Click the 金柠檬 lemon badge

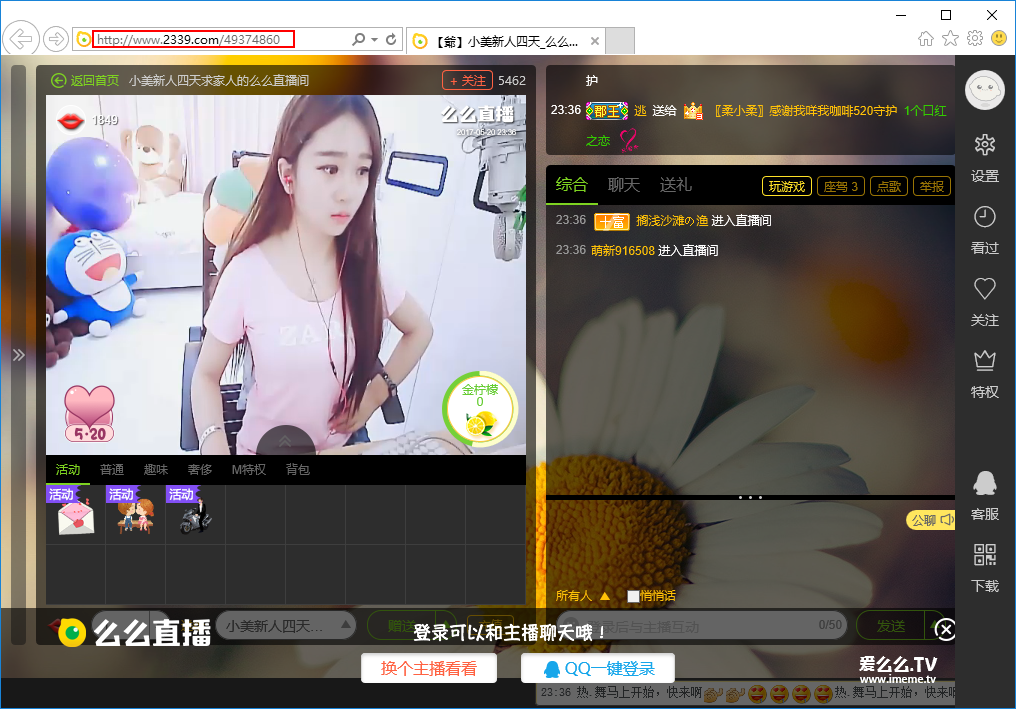479,409
